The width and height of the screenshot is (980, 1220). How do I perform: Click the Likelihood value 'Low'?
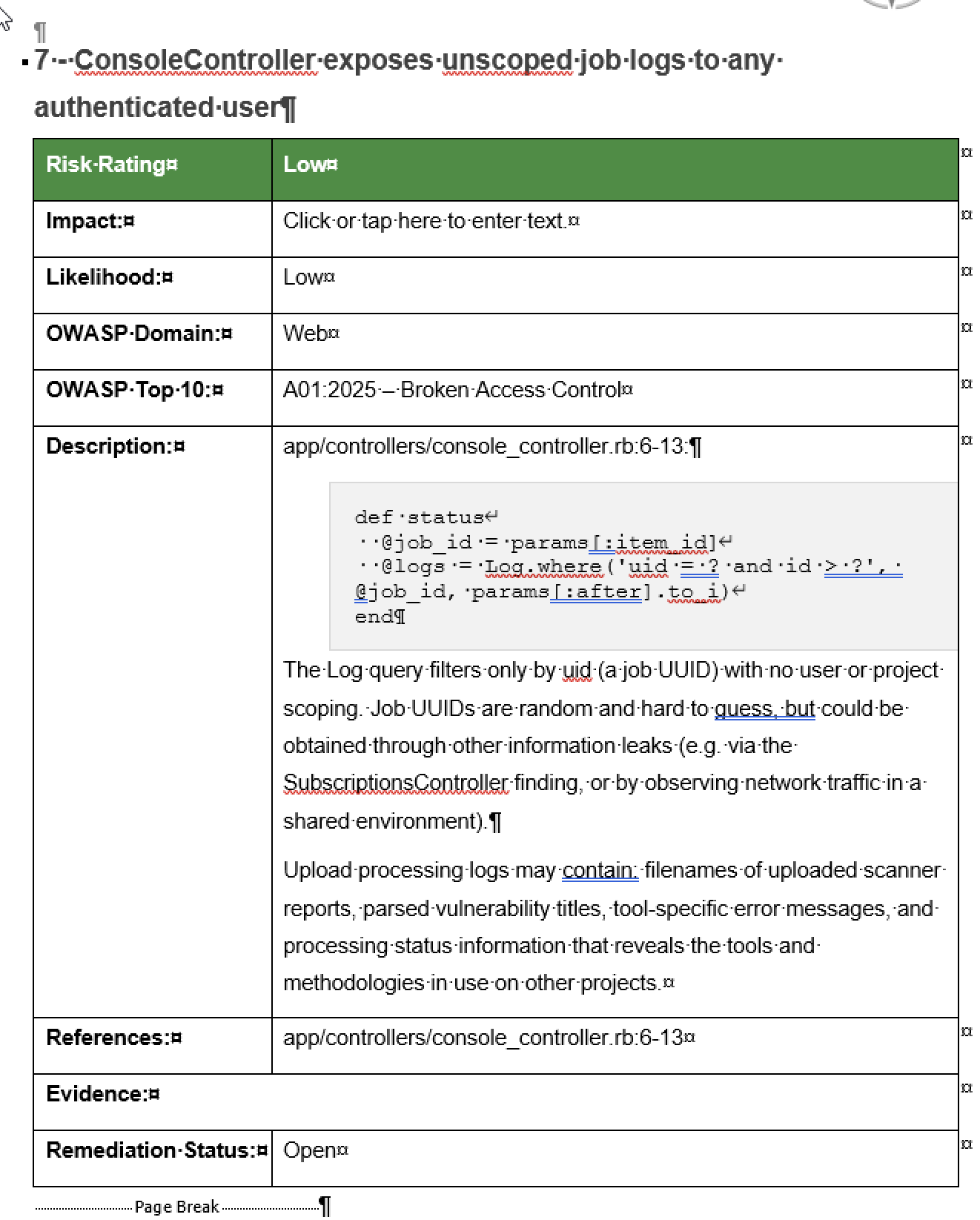tap(303, 277)
